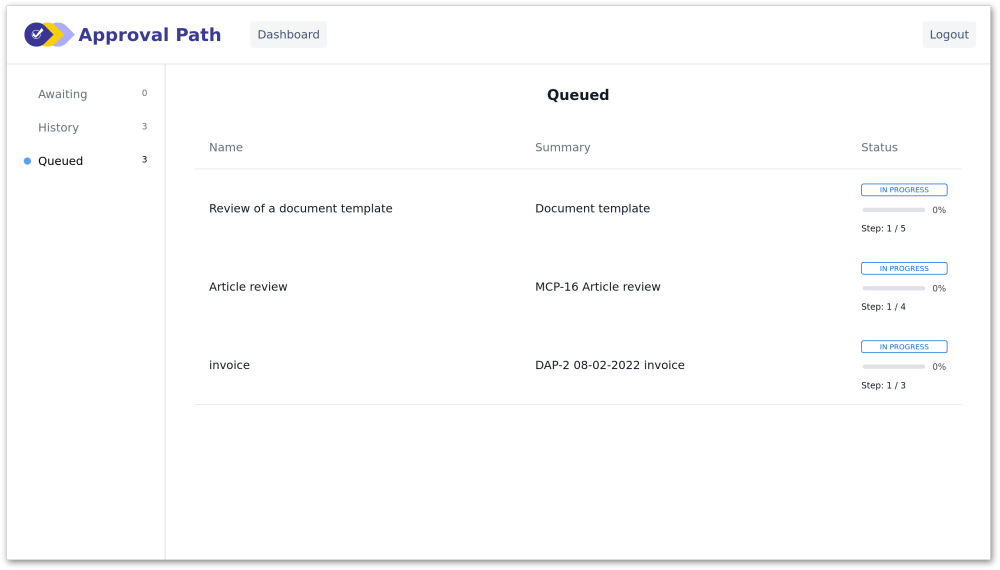Log out using the Logout button
The width and height of the screenshot is (1000, 570).
[x=948, y=34]
